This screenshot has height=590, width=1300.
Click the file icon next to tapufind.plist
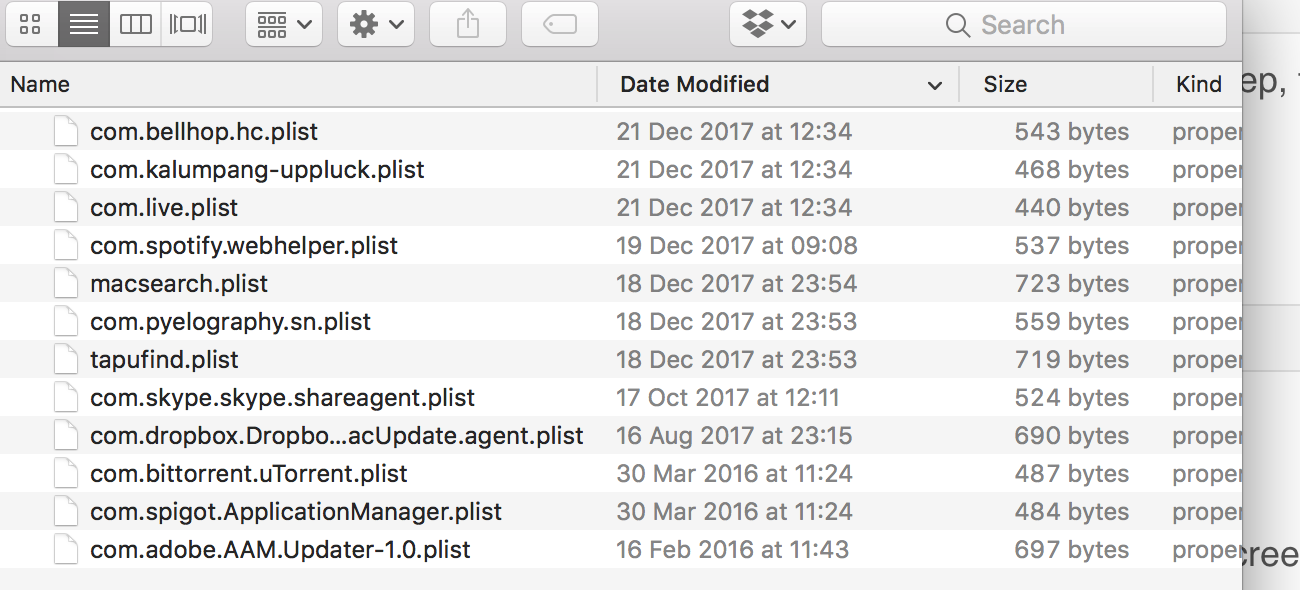tap(65, 359)
